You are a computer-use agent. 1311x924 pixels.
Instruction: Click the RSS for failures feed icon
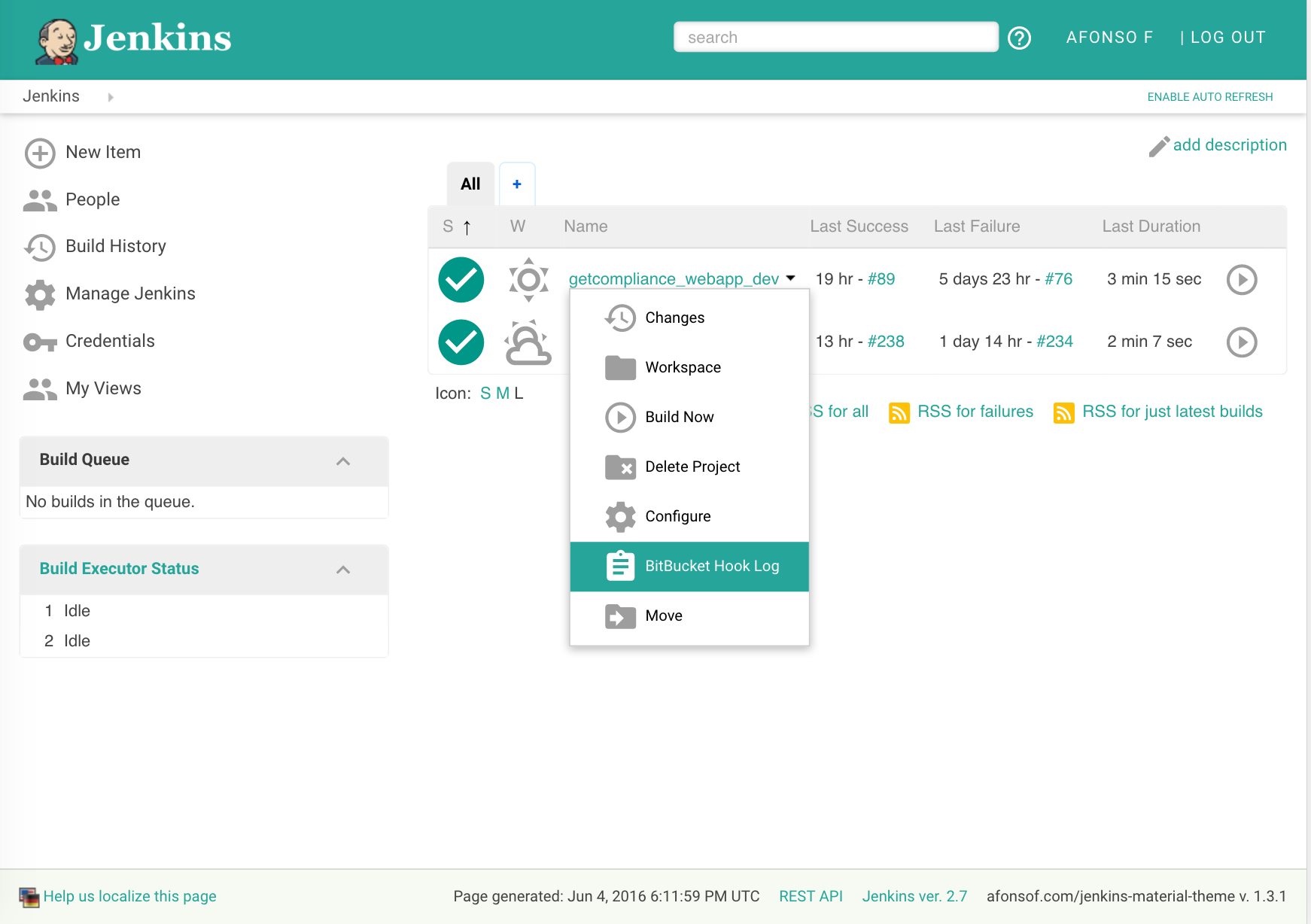click(900, 412)
